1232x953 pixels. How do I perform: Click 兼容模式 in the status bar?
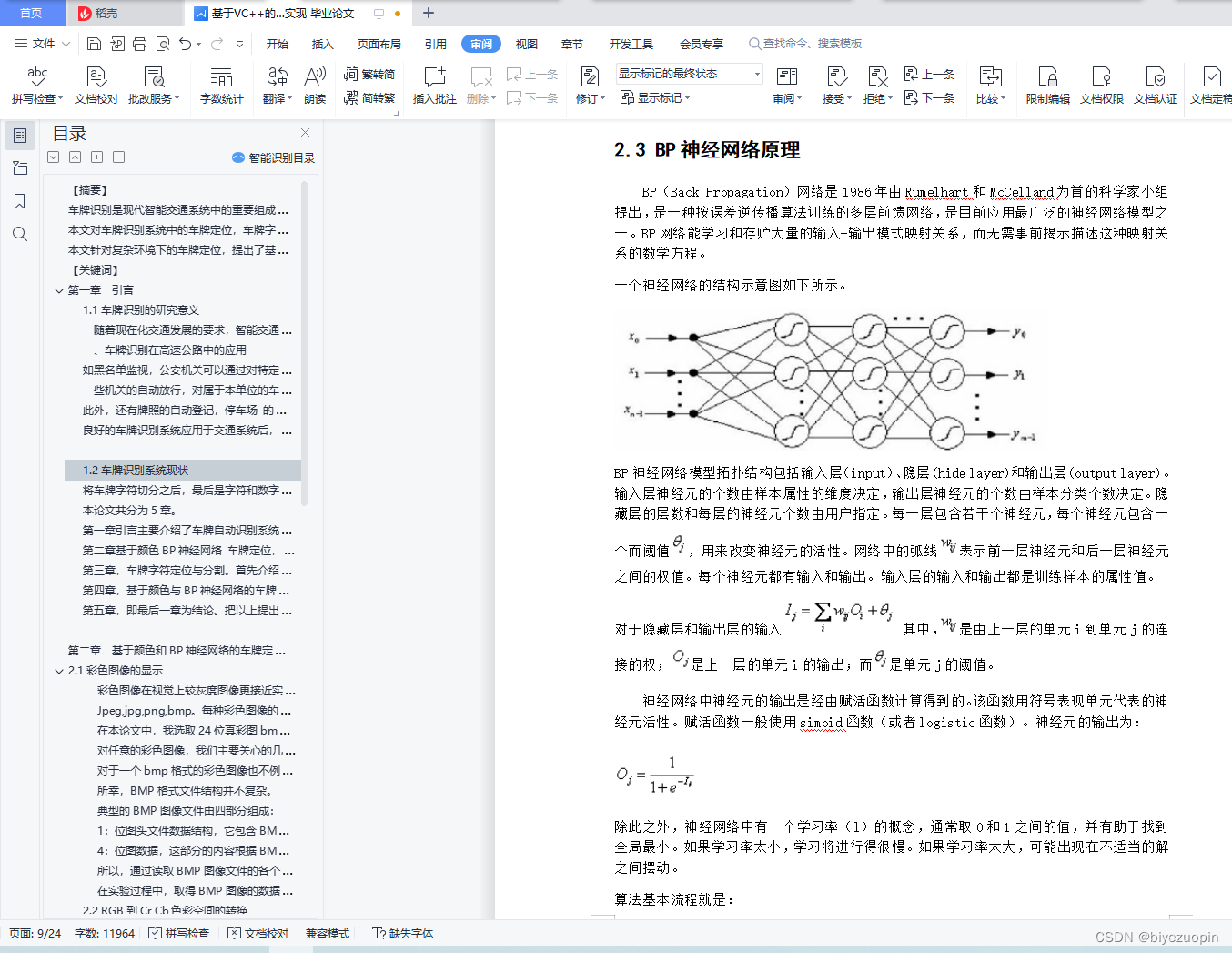[328, 933]
